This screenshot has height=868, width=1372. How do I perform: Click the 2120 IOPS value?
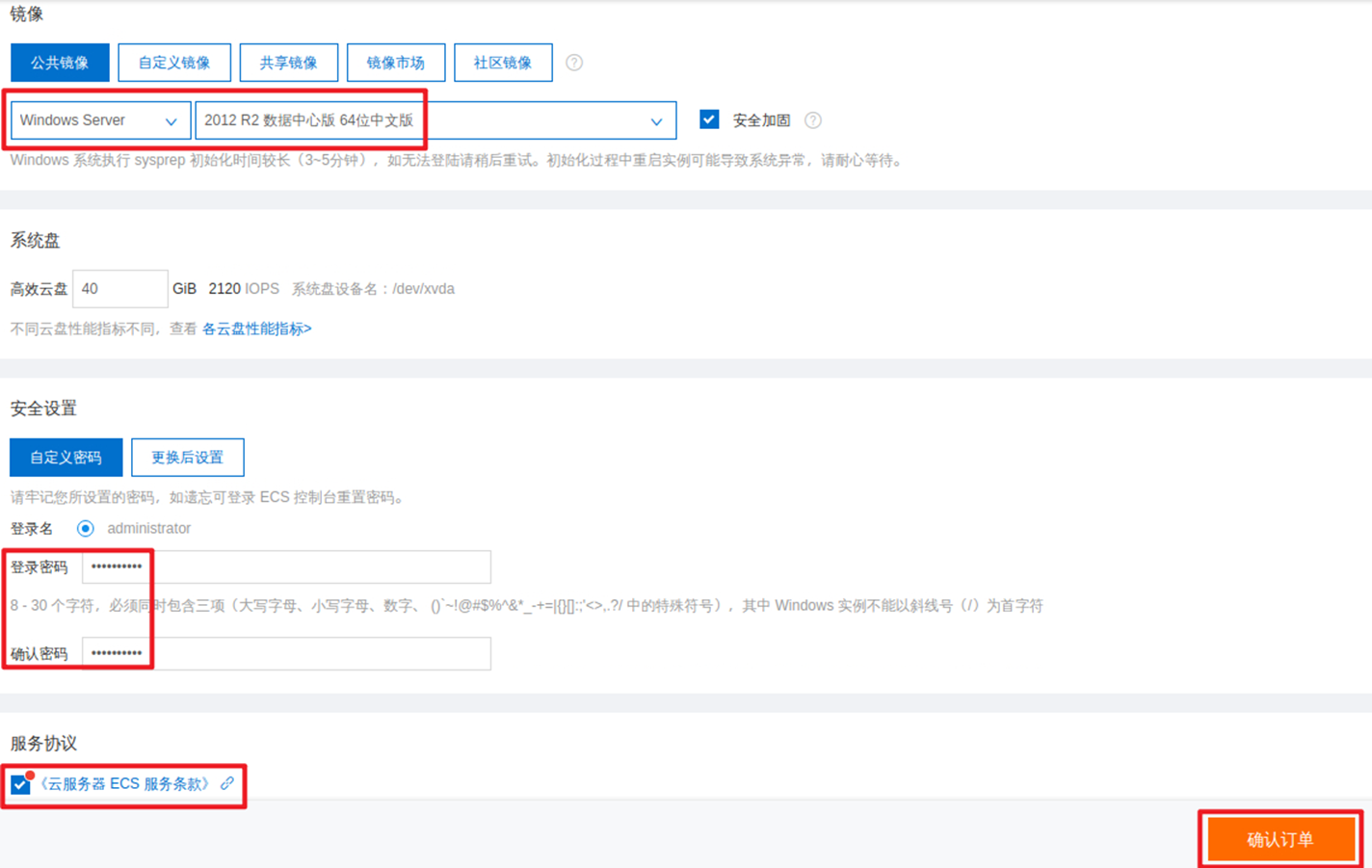[244, 289]
